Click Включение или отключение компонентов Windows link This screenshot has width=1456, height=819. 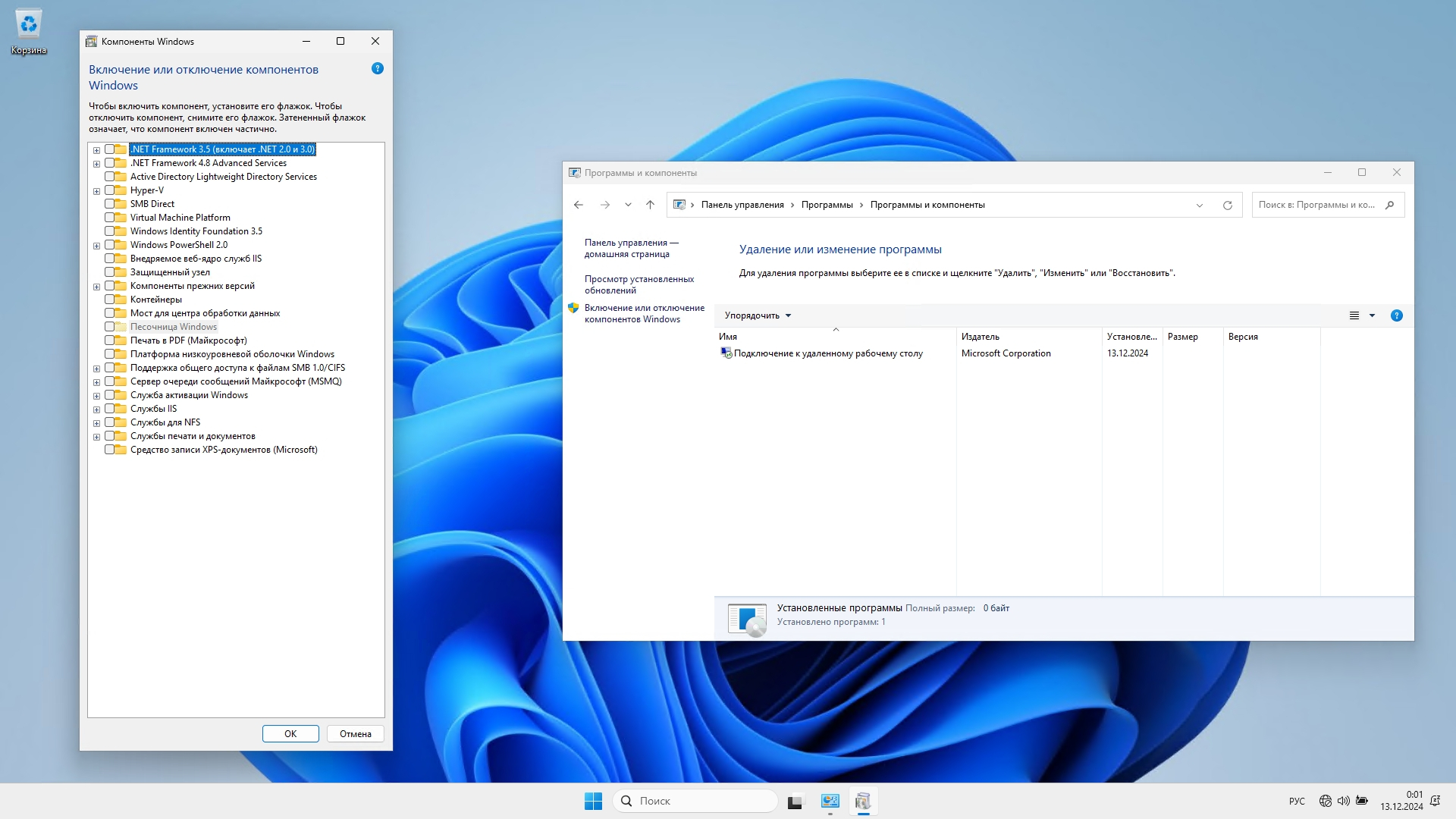coord(644,314)
